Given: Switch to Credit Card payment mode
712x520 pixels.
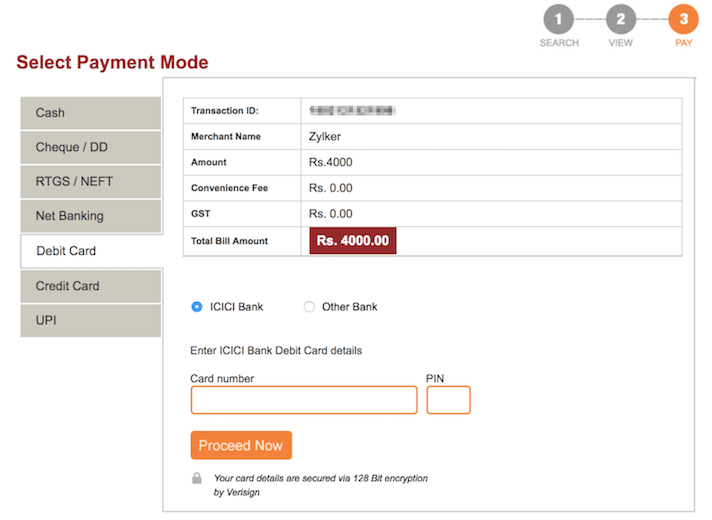Looking at the screenshot, I should pos(90,286).
